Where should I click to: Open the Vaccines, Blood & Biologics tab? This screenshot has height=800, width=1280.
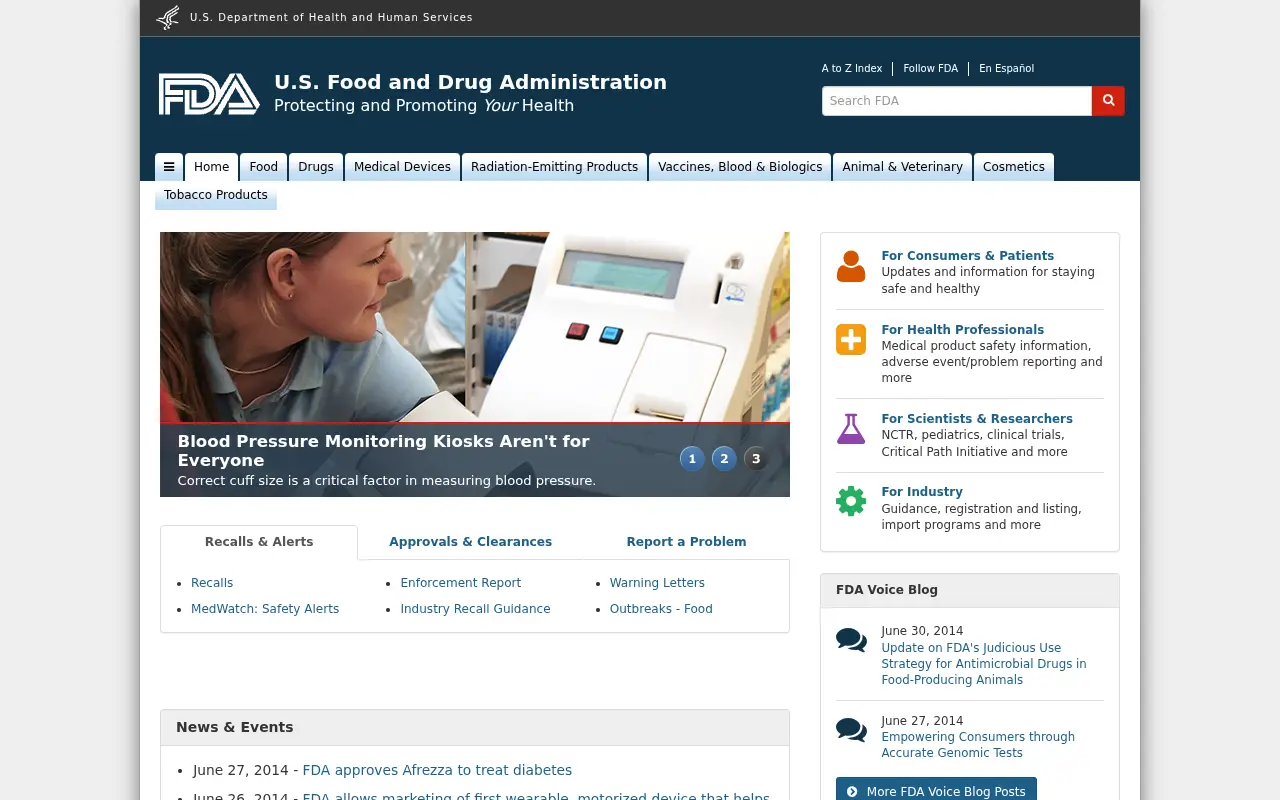[x=740, y=167]
